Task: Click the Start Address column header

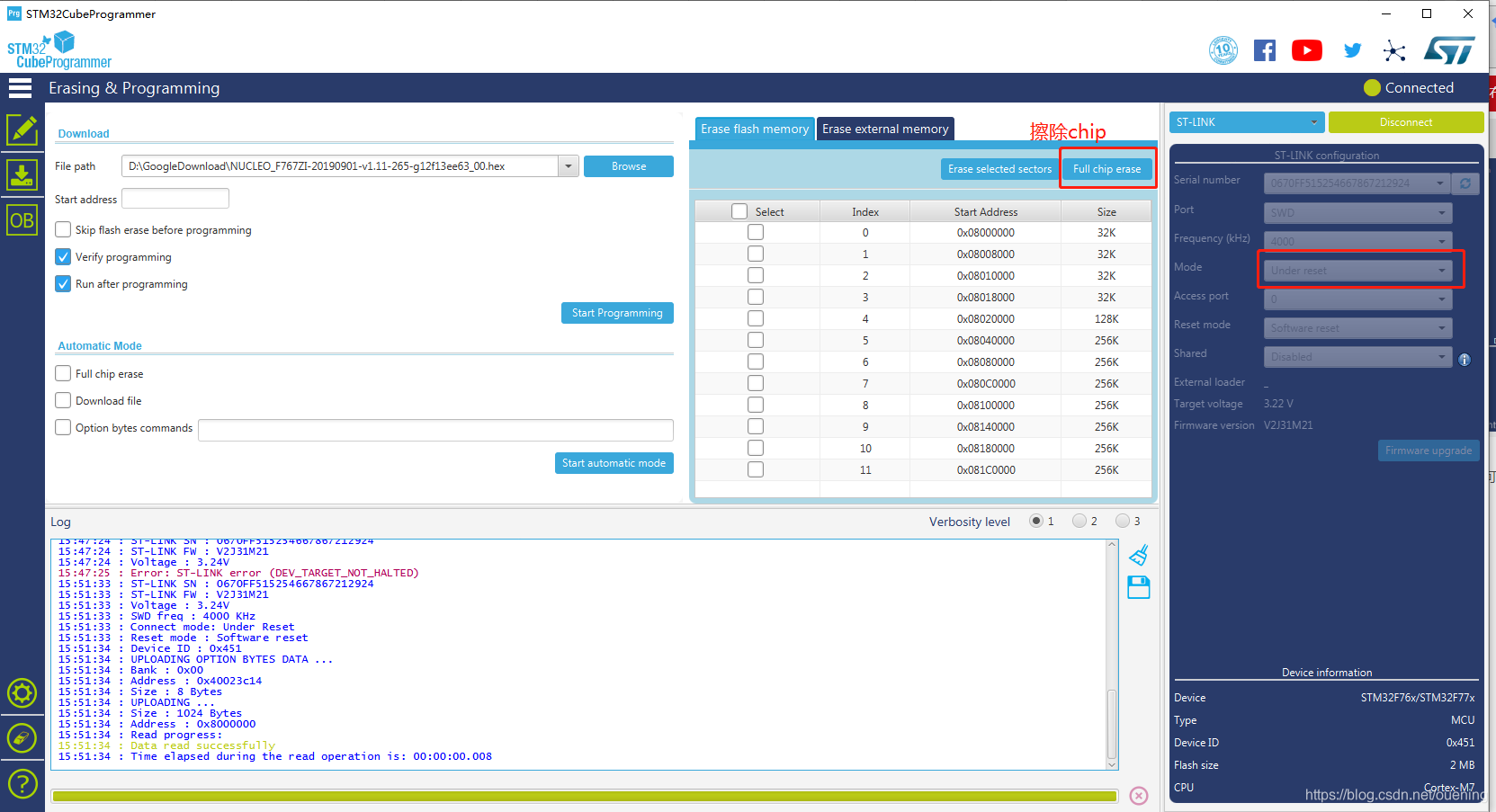Action: tap(986, 212)
